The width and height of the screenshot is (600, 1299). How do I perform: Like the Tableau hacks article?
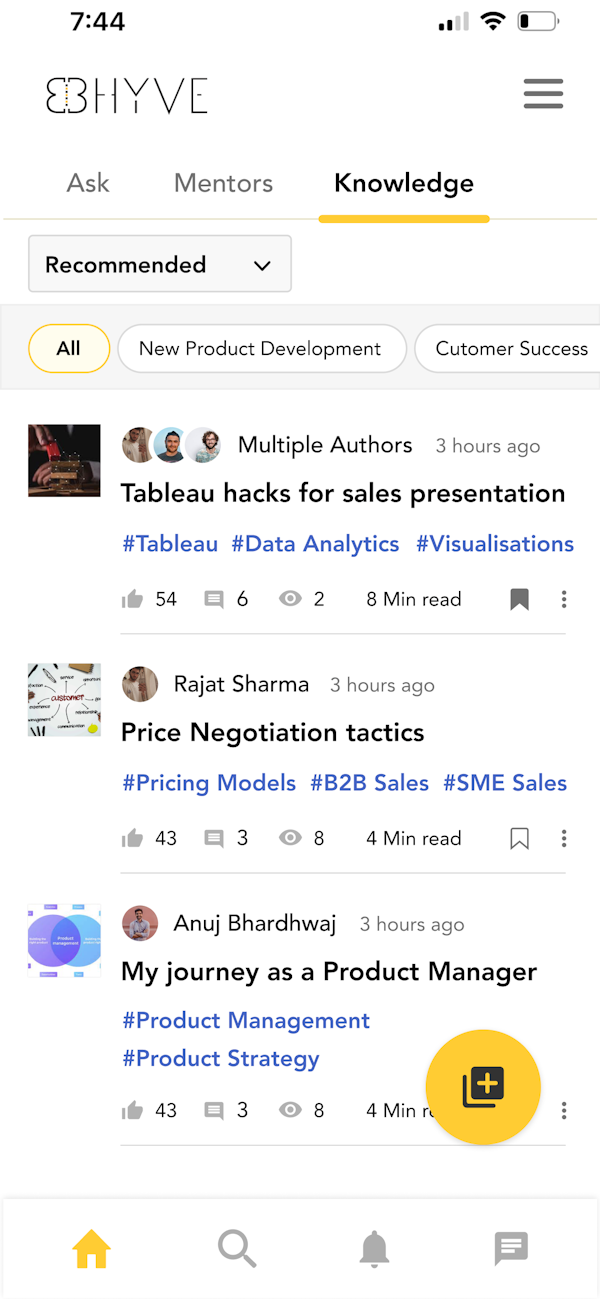click(x=132, y=599)
